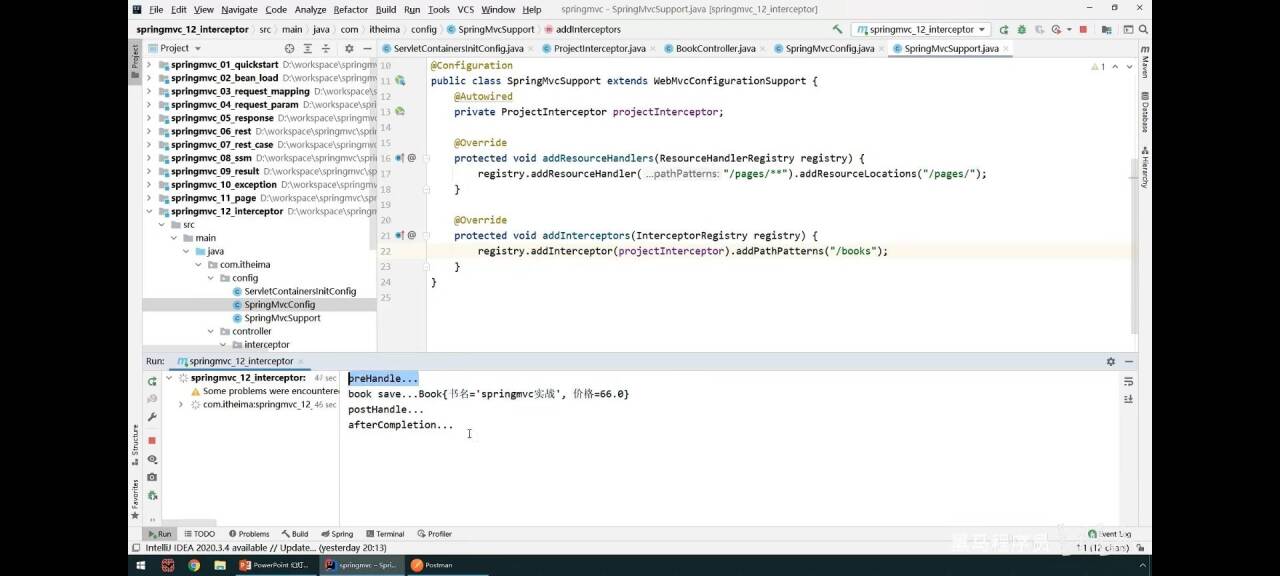
Task: Click the soft-wrap icon beside the console output
Action: 1129,381
